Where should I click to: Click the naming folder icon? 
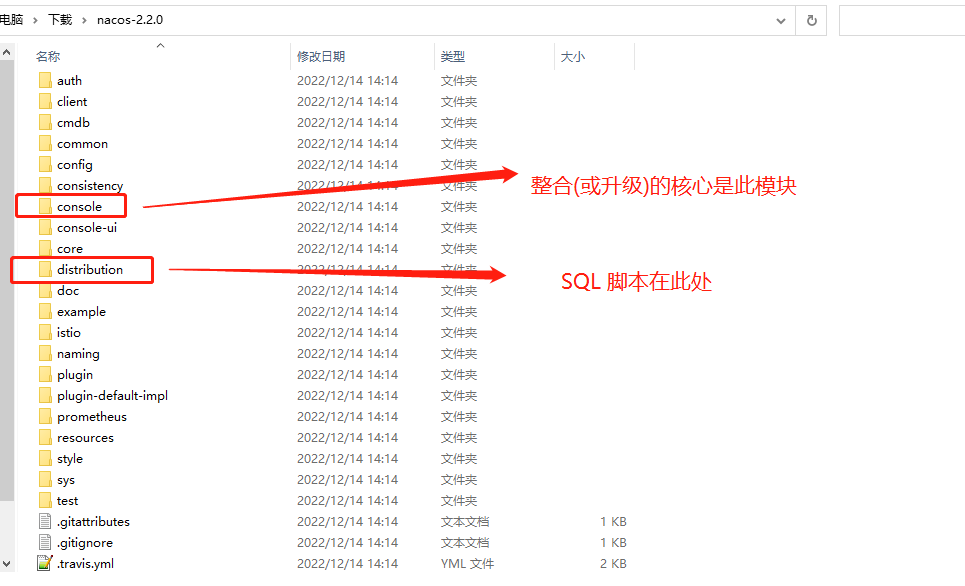pyautogui.click(x=45, y=353)
